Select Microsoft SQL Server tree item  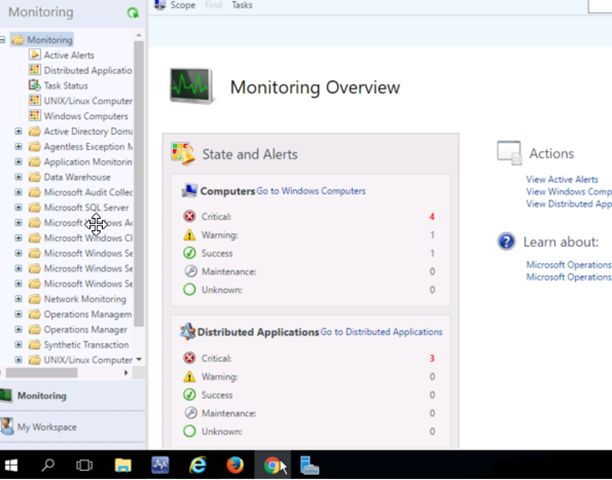pyautogui.click(x=86, y=208)
